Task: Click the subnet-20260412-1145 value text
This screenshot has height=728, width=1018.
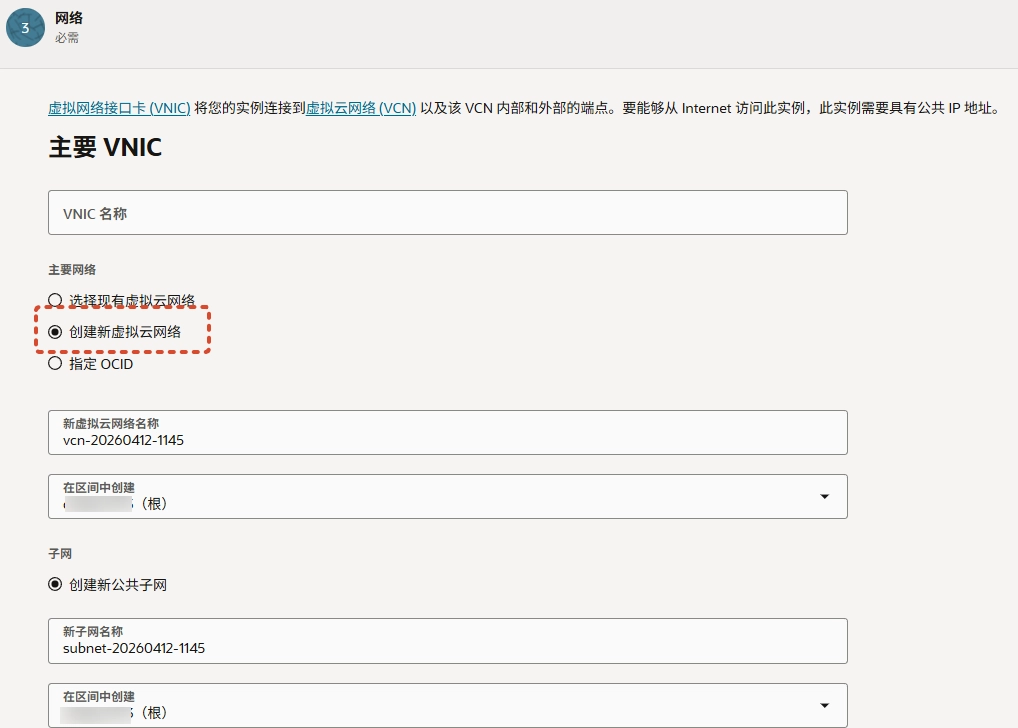Action: [134, 648]
